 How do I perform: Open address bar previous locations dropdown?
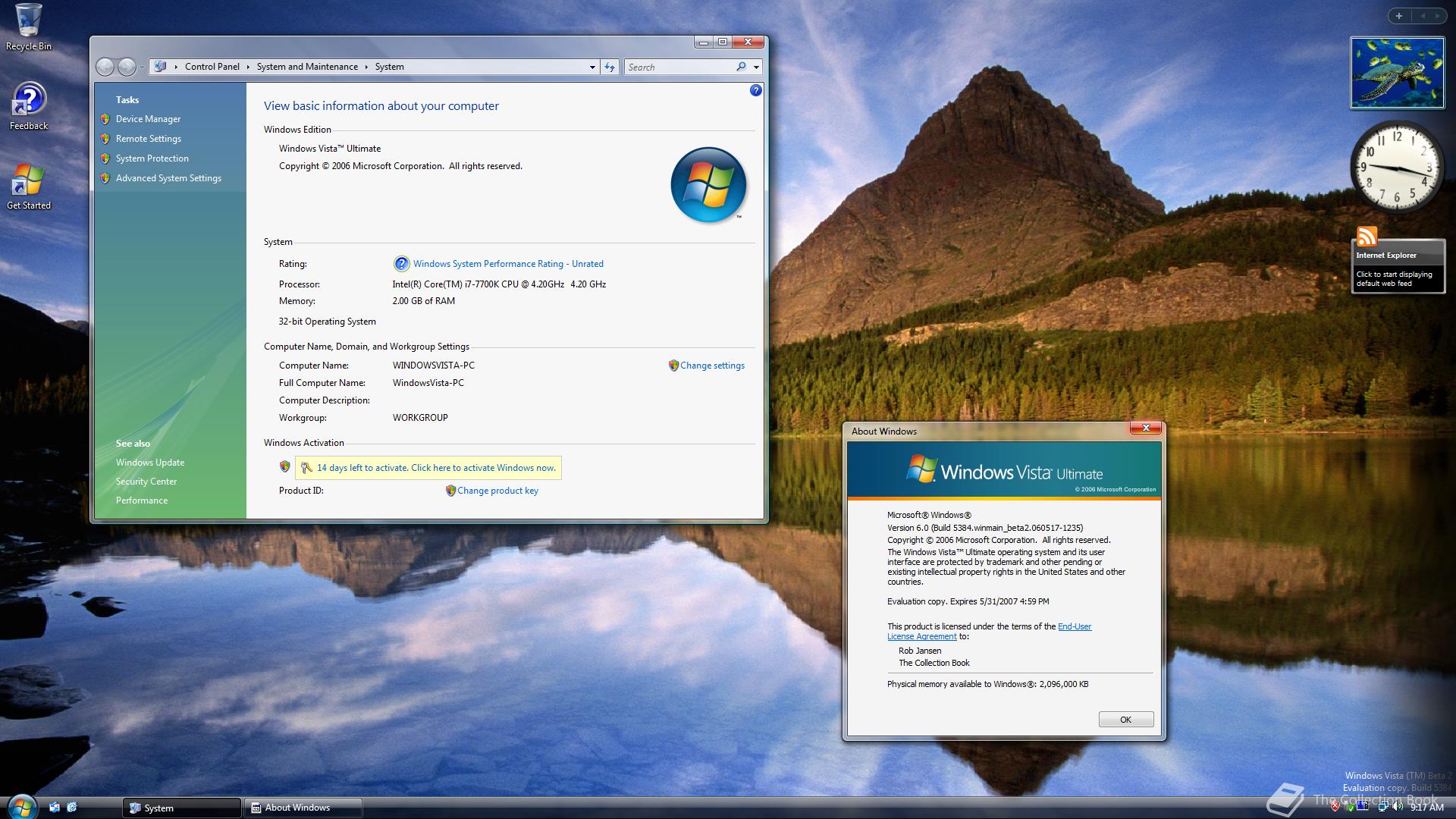point(592,67)
